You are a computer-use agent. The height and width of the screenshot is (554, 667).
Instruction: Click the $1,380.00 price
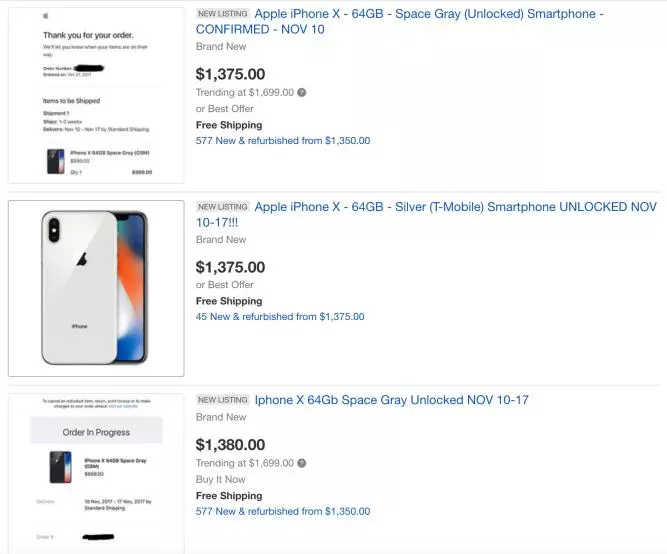[230, 445]
